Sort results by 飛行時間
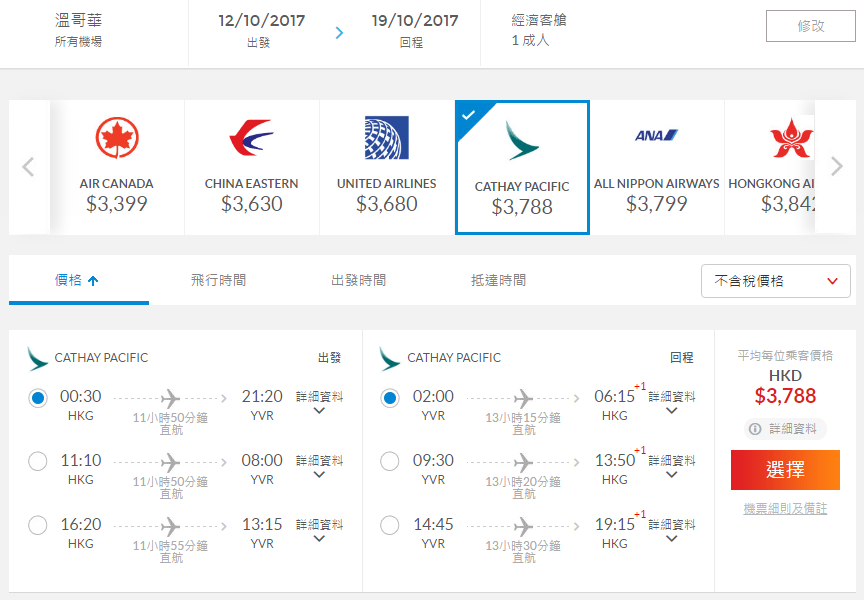Viewport: 864px width, 600px height. tap(219, 280)
